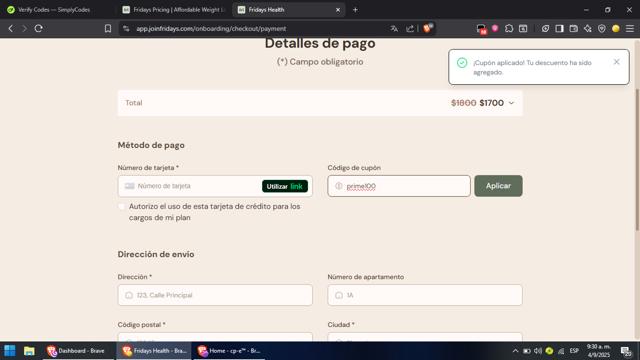Switch to Fridays Pricing tab
Screen dimensions: 640x360
click(174, 9)
